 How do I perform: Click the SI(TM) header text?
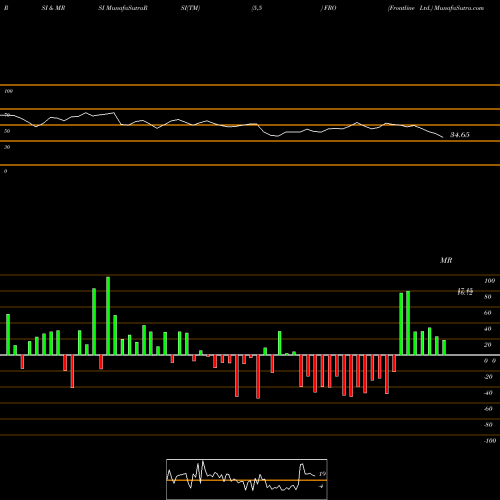tap(190, 8)
